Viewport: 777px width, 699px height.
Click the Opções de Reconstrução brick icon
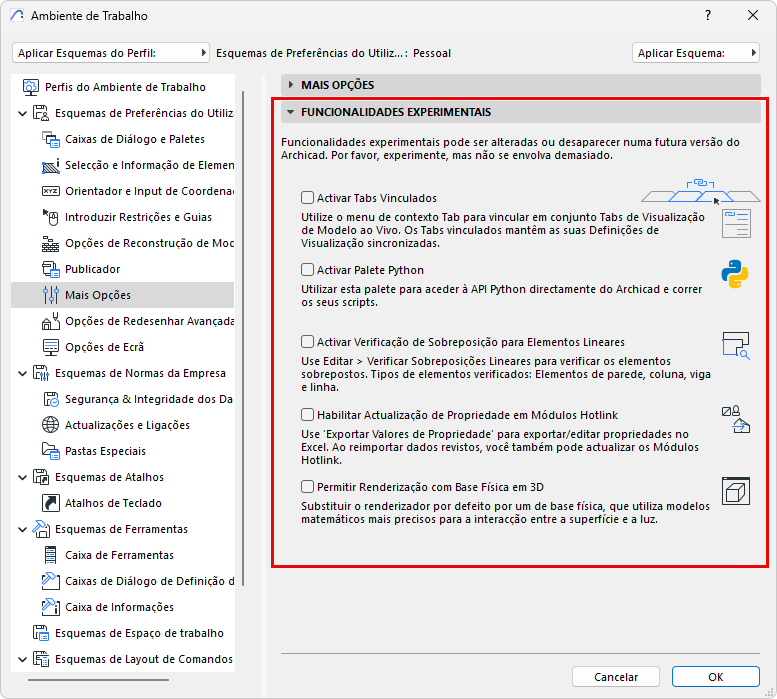(x=51, y=243)
